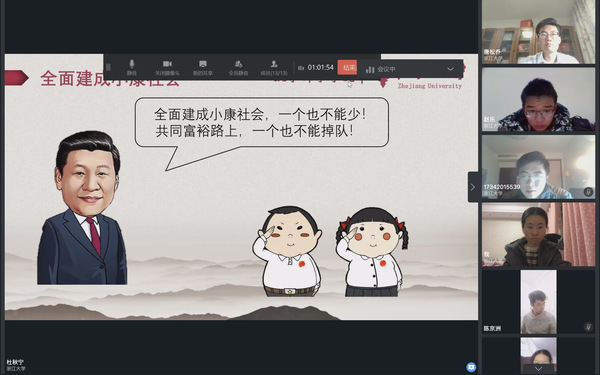Show more participants with bottom down chevron

pos(538,369)
